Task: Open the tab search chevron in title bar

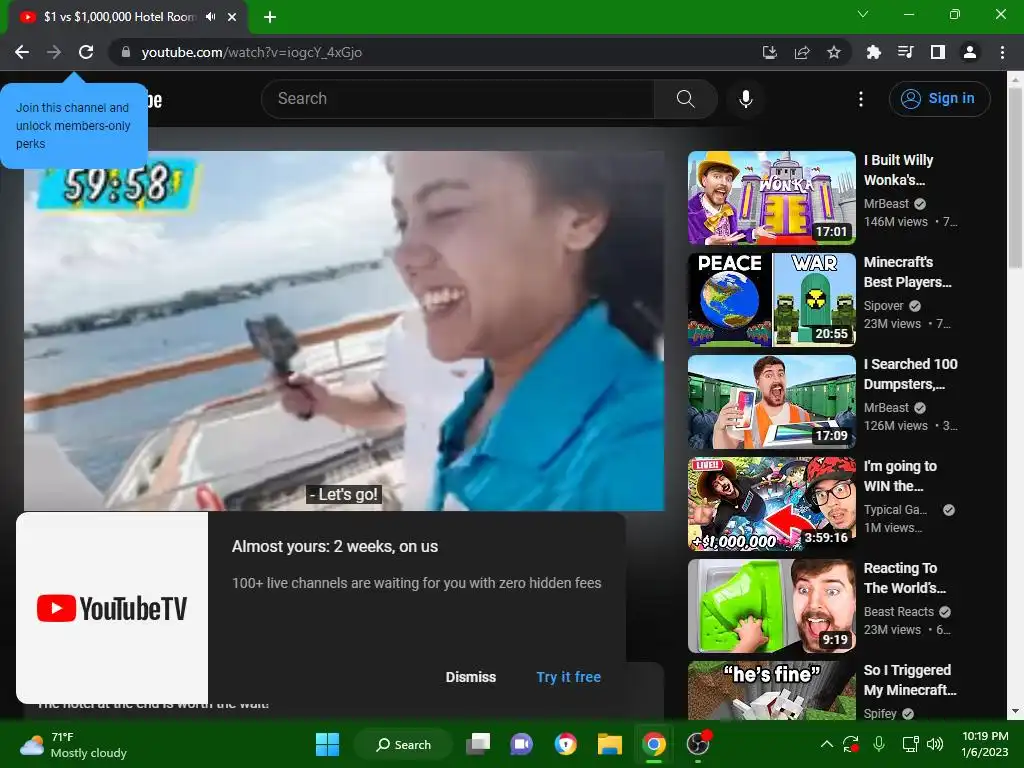Action: [863, 14]
